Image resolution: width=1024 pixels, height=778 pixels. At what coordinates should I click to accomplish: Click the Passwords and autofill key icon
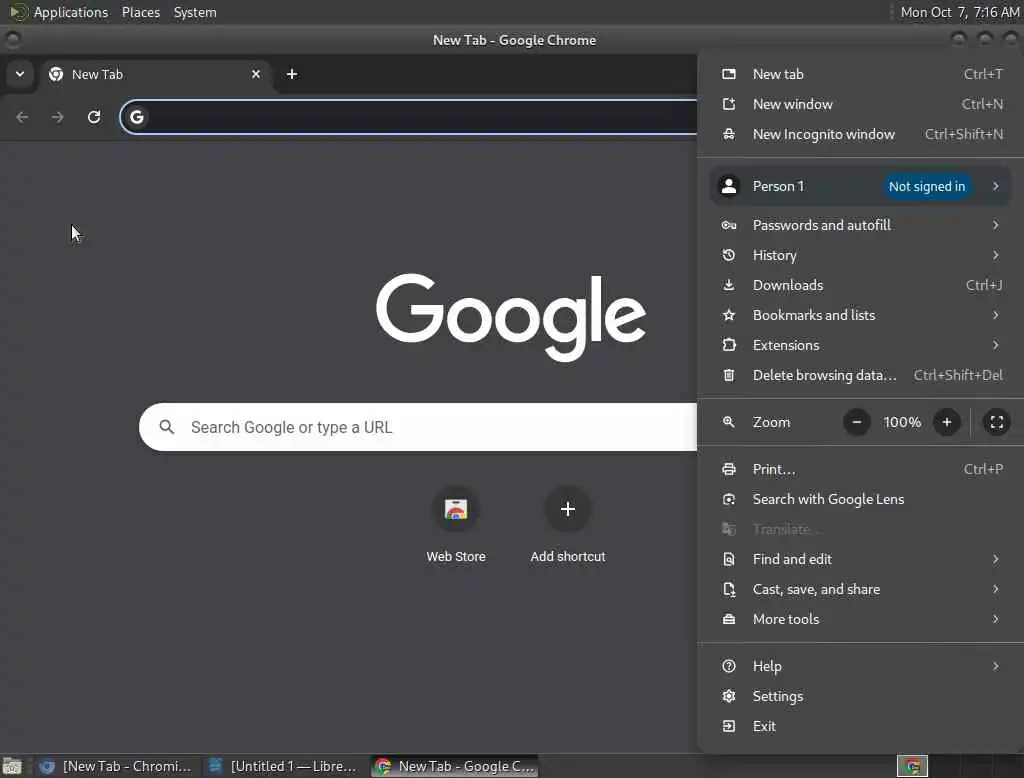pyautogui.click(x=729, y=225)
